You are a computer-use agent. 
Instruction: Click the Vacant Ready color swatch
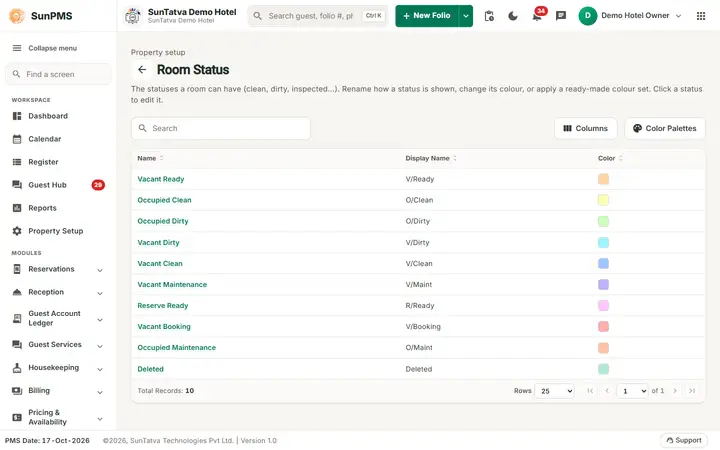coord(603,179)
